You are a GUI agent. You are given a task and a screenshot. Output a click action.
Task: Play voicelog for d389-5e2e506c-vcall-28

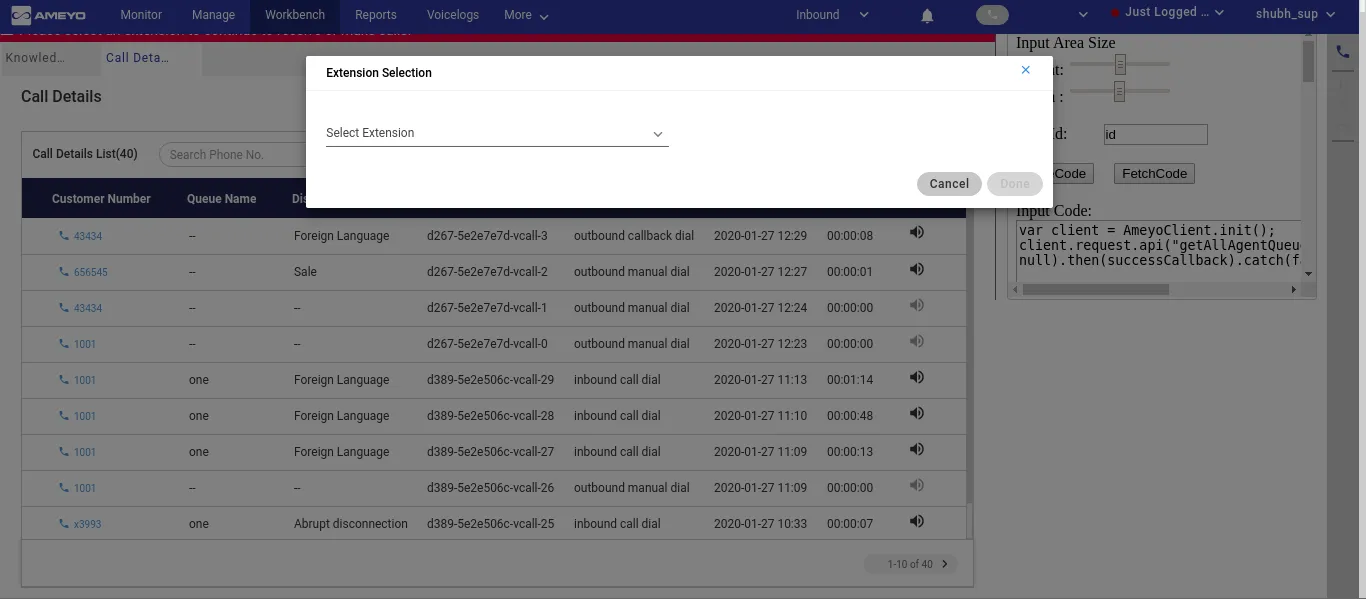916,413
